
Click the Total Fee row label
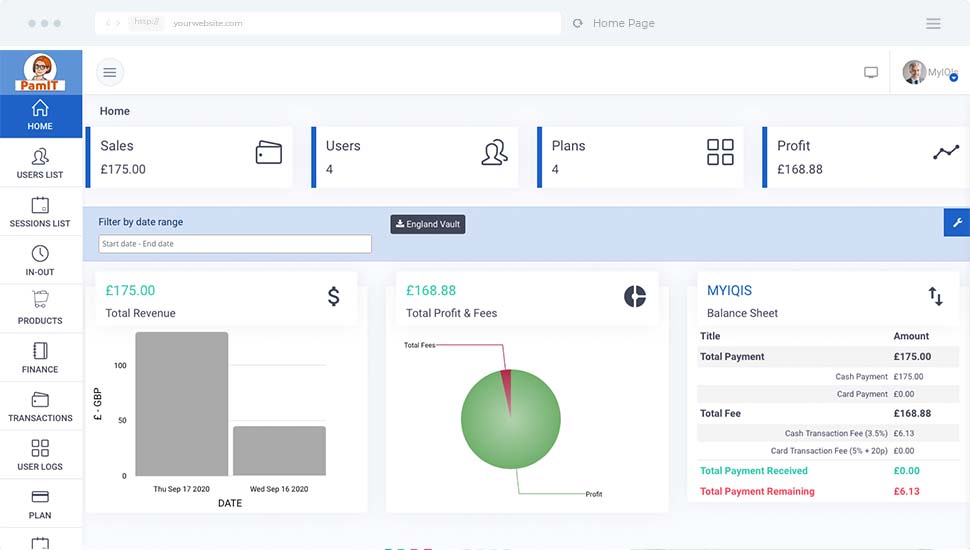tap(720, 413)
